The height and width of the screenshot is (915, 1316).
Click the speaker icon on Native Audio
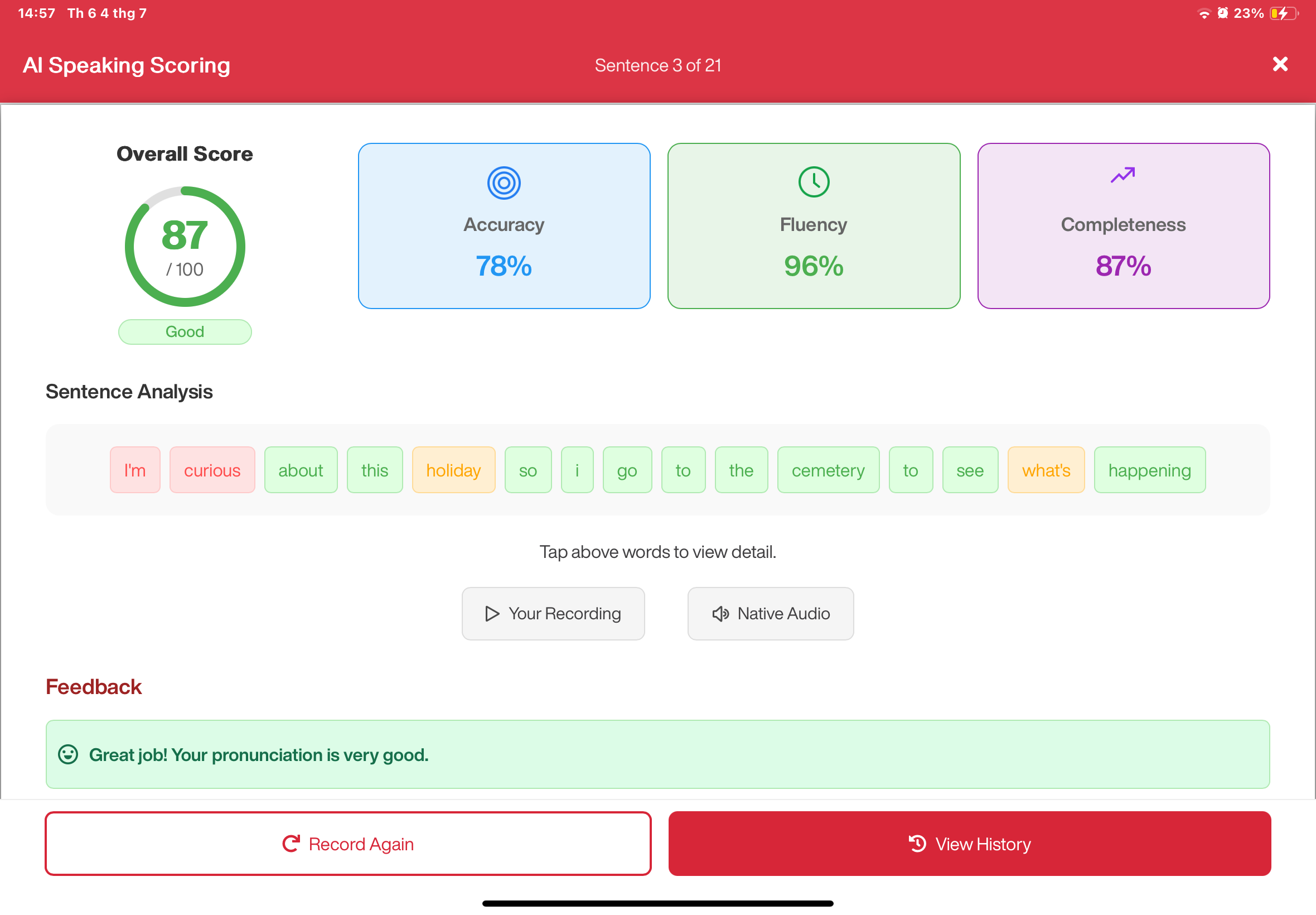[720, 613]
